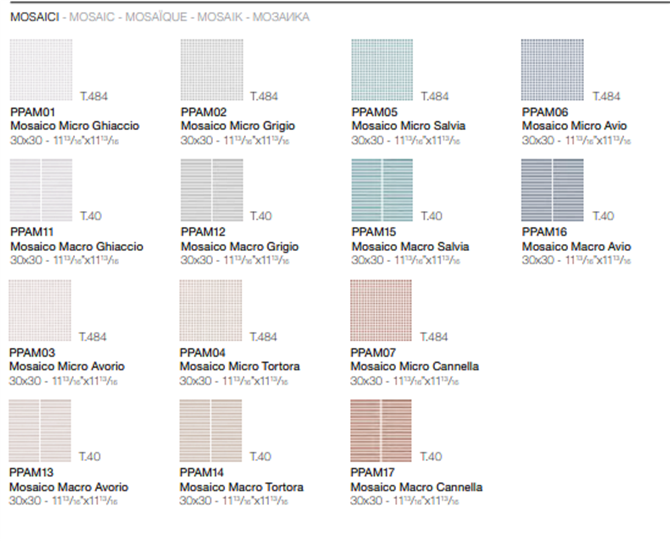Choose the Mosaico Macro Salvia tile sample

[383, 191]
